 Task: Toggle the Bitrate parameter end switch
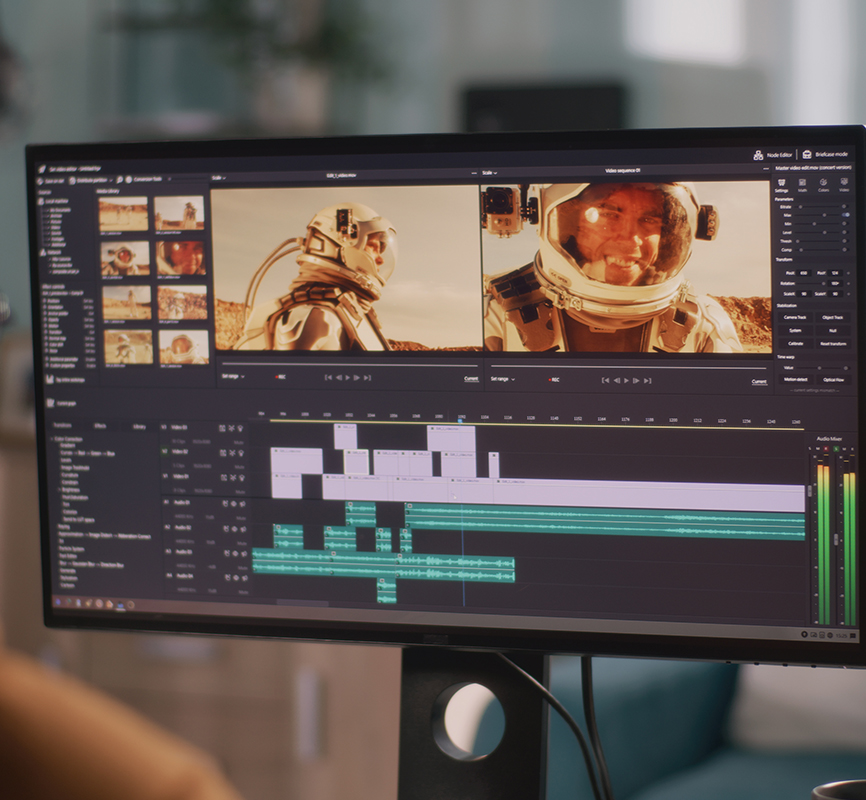click(846, 207)
